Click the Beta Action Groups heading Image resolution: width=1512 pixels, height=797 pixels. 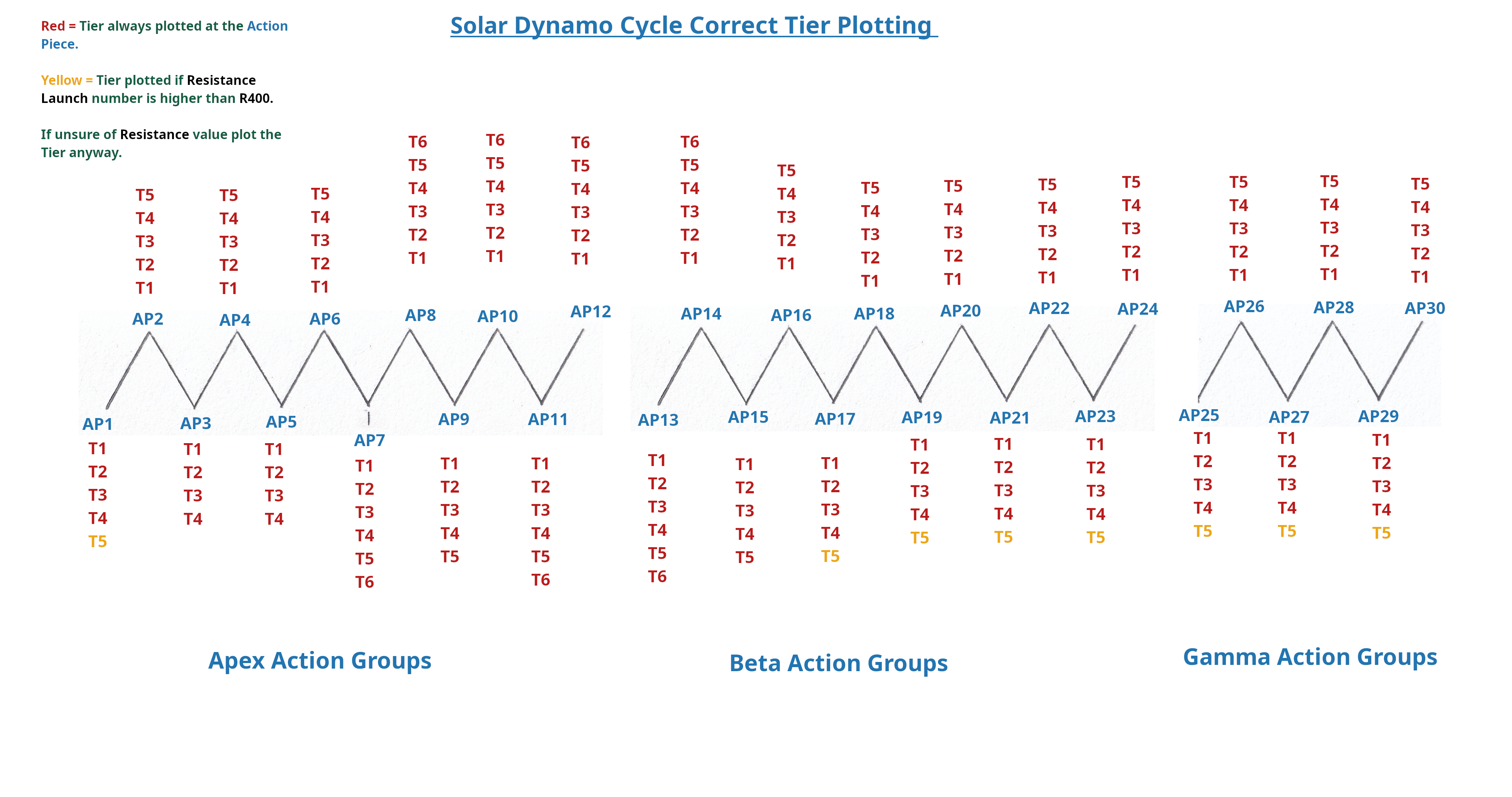pyautogui.click(x=839, y=663)
